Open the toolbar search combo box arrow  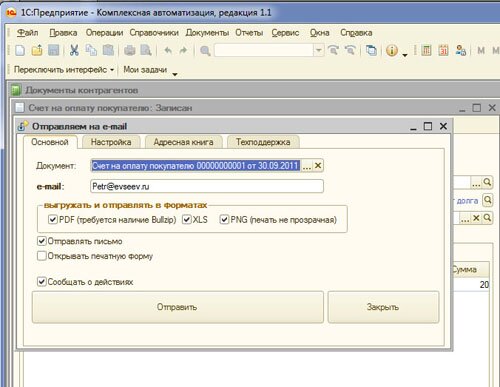318,51
